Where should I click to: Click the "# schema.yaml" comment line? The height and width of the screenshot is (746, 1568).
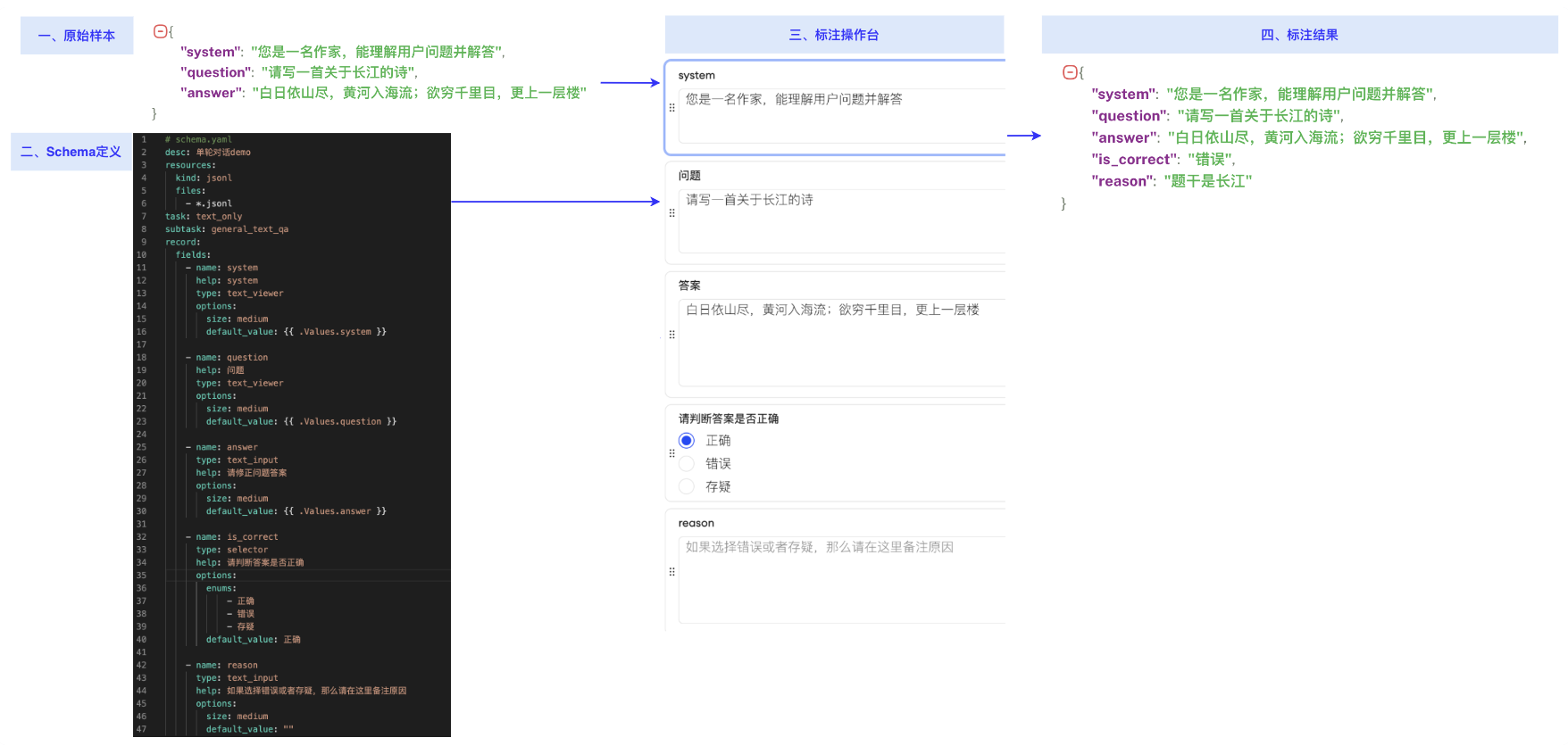[198, 139]
